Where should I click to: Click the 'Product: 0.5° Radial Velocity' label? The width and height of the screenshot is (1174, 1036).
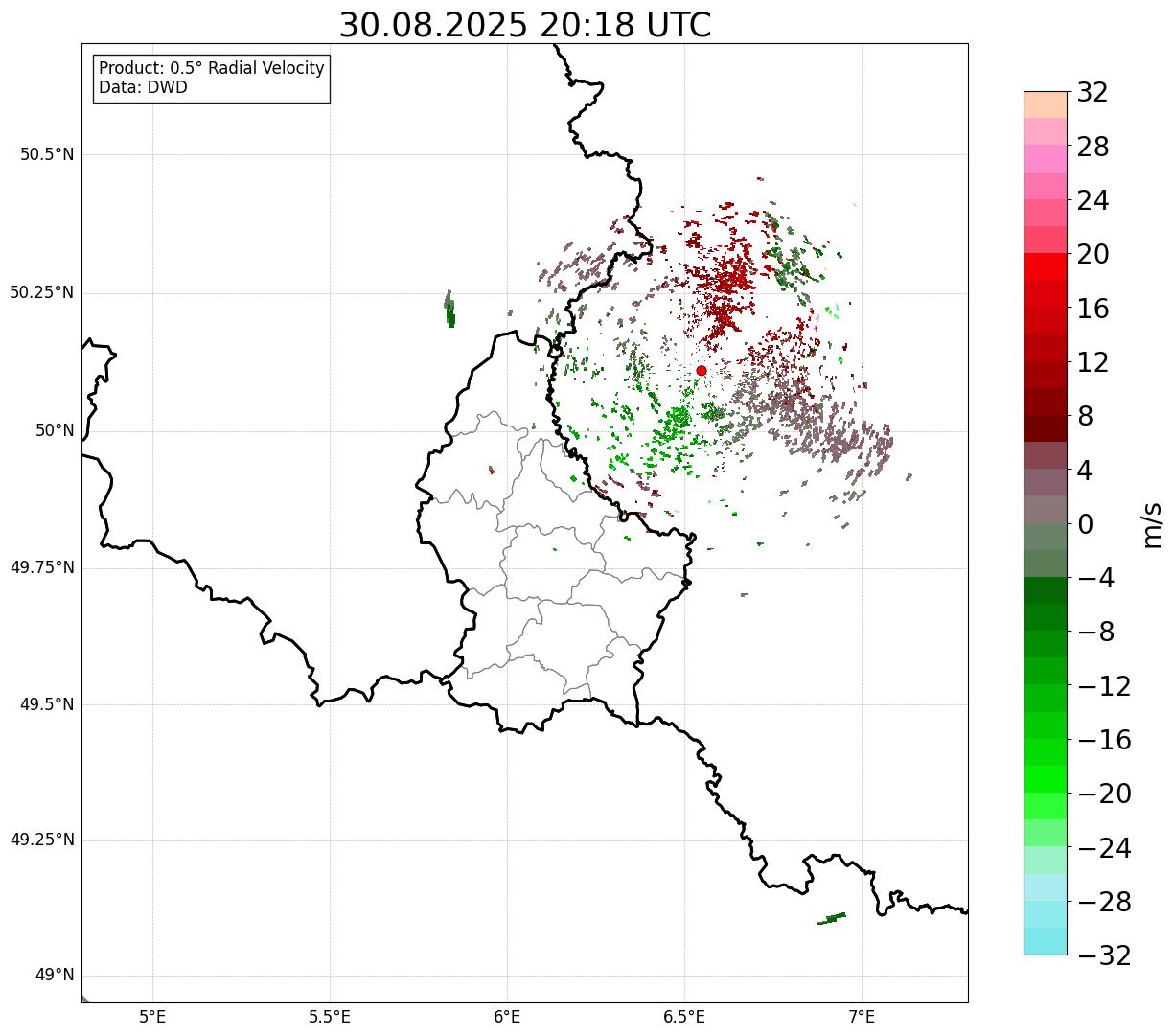click(x=212, y=69)
